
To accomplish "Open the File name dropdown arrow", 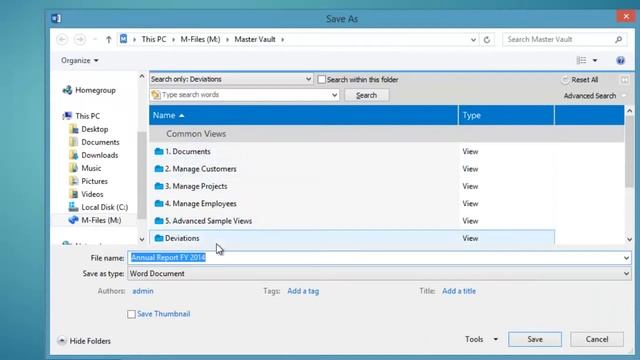I will [626, 258].
